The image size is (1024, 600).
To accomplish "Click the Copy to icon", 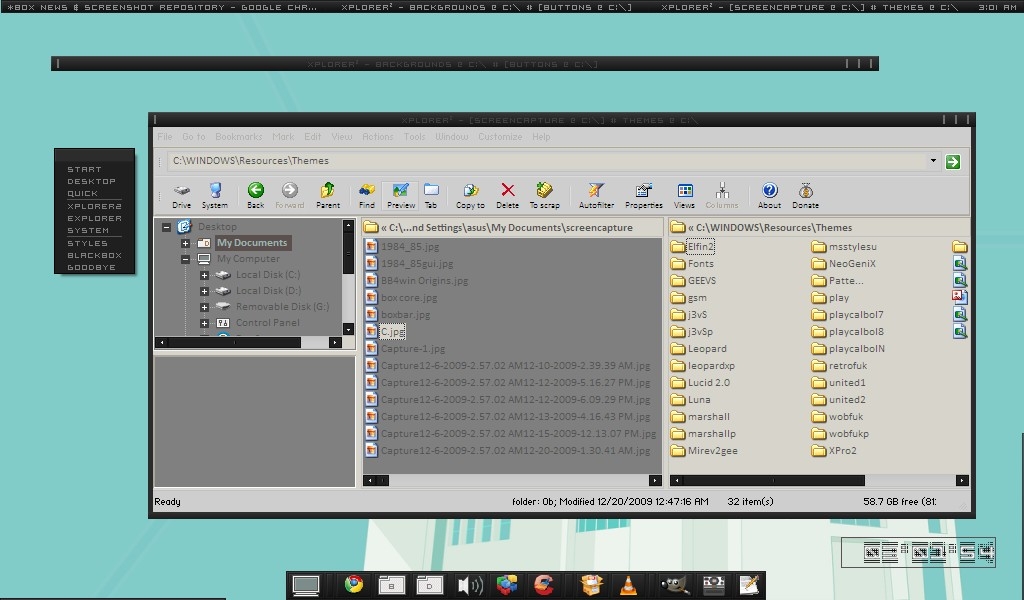I will [470, 195].
